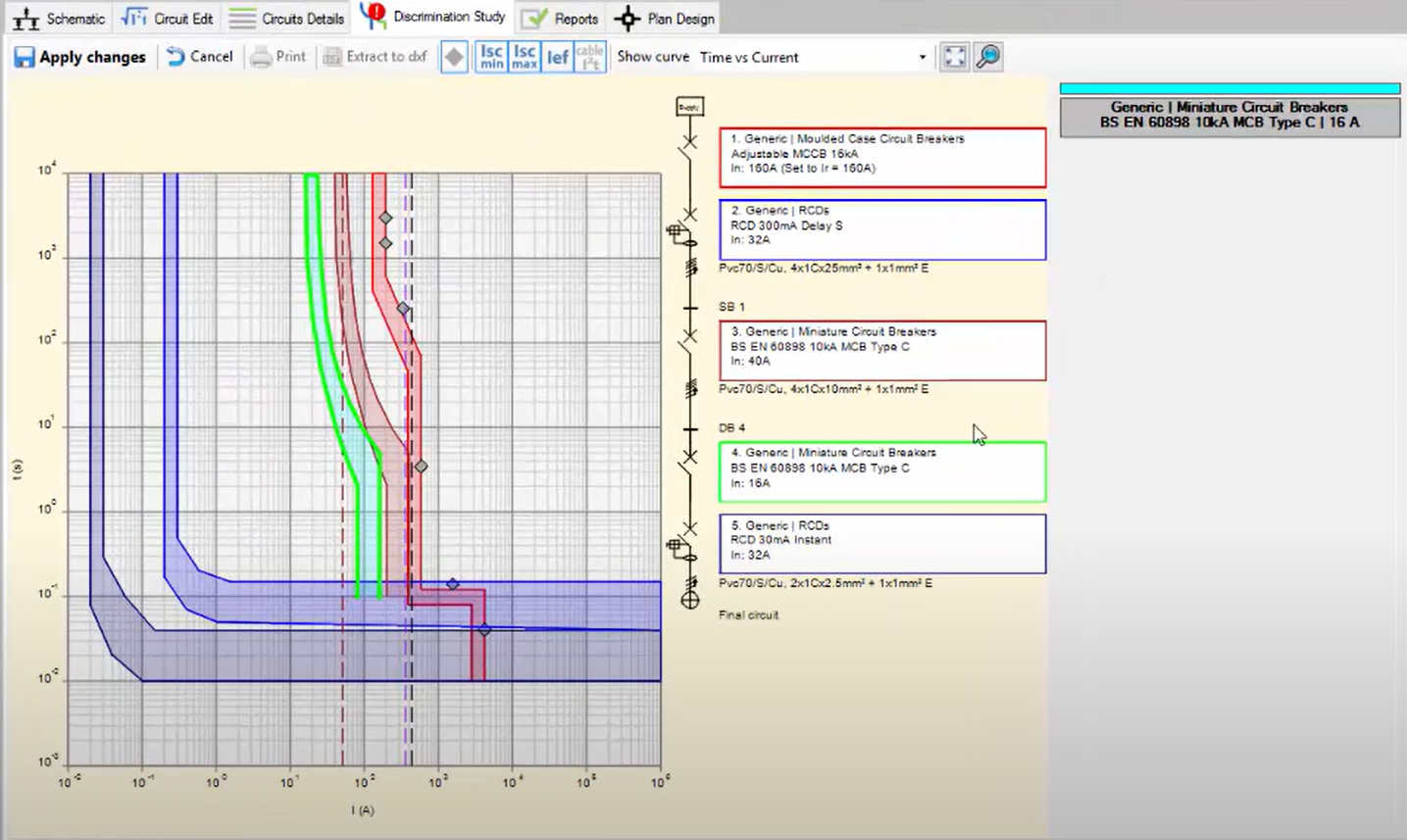Click the Circuits Details list icon
This screenshot has height=840, width=1407.
coord(242,19)
